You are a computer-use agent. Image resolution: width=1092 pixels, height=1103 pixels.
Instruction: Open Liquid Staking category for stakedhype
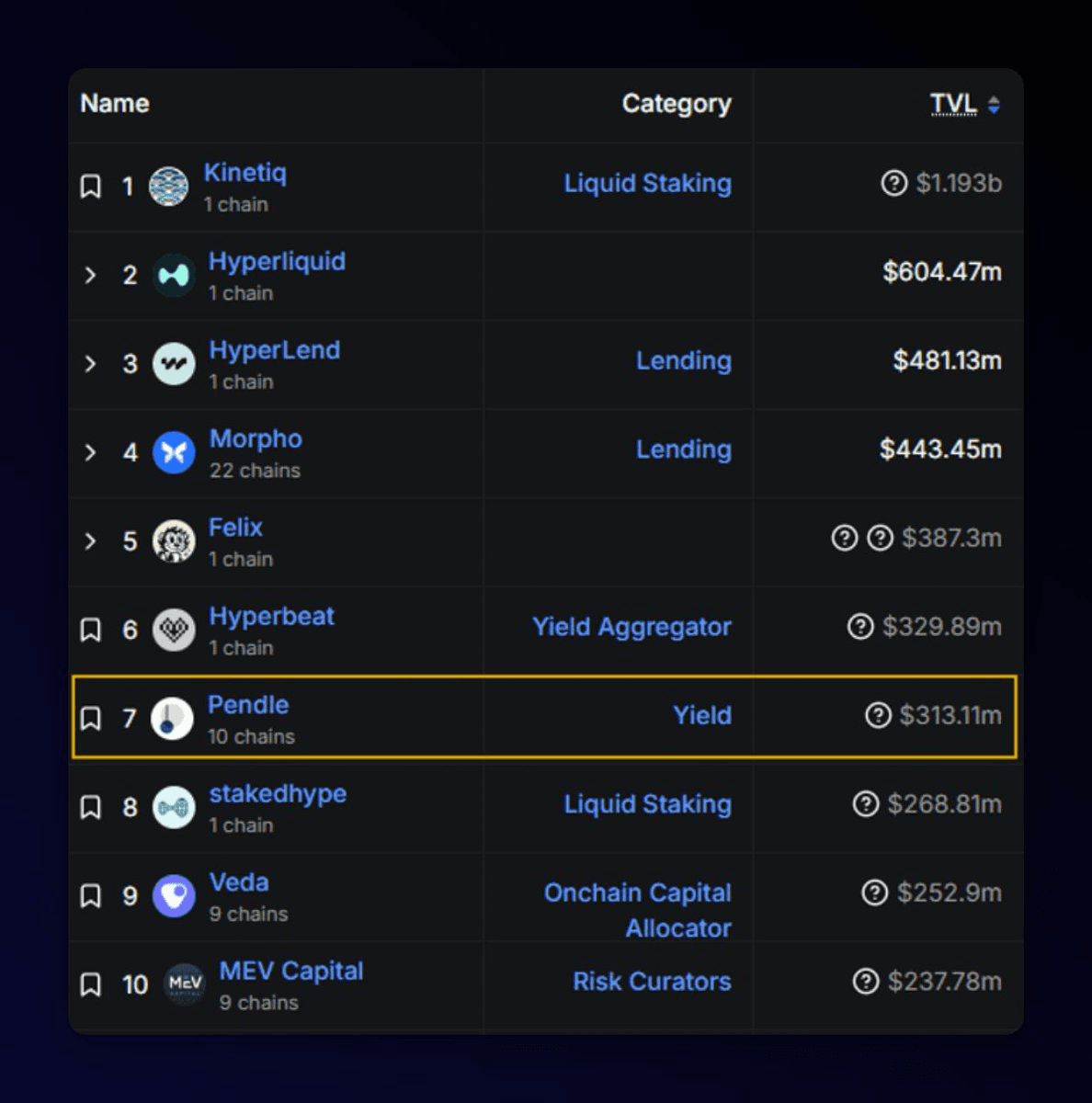pos(647,804)
